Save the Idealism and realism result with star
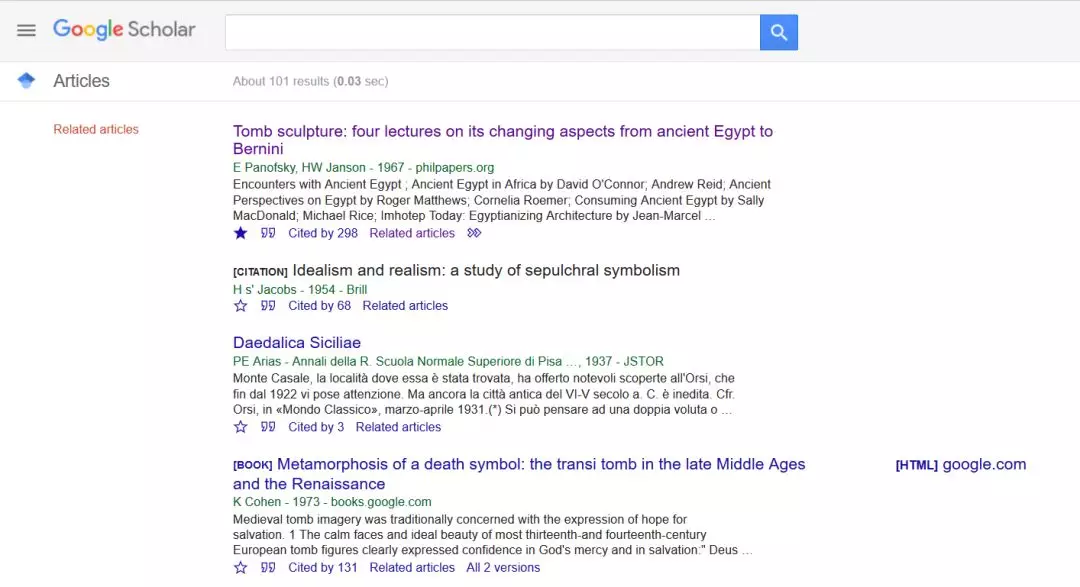Screen dimensions: 1080x587 240,306
